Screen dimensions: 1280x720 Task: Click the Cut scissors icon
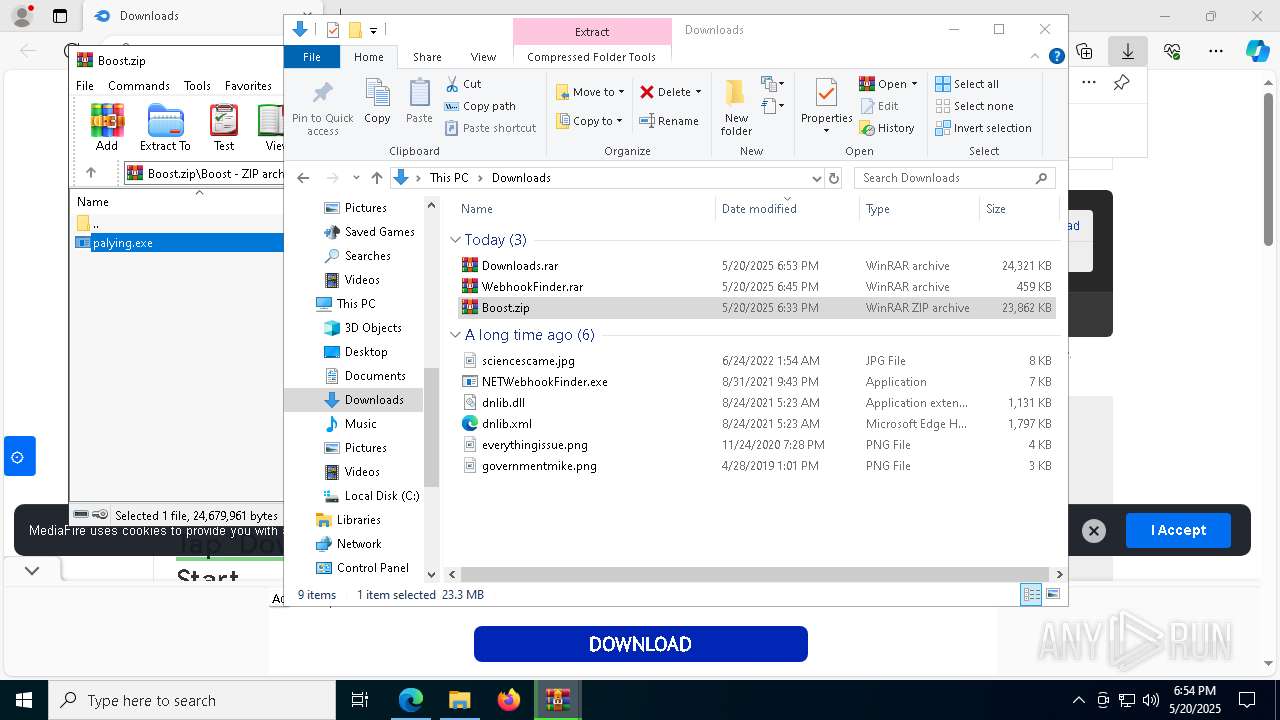coord(452,84)
